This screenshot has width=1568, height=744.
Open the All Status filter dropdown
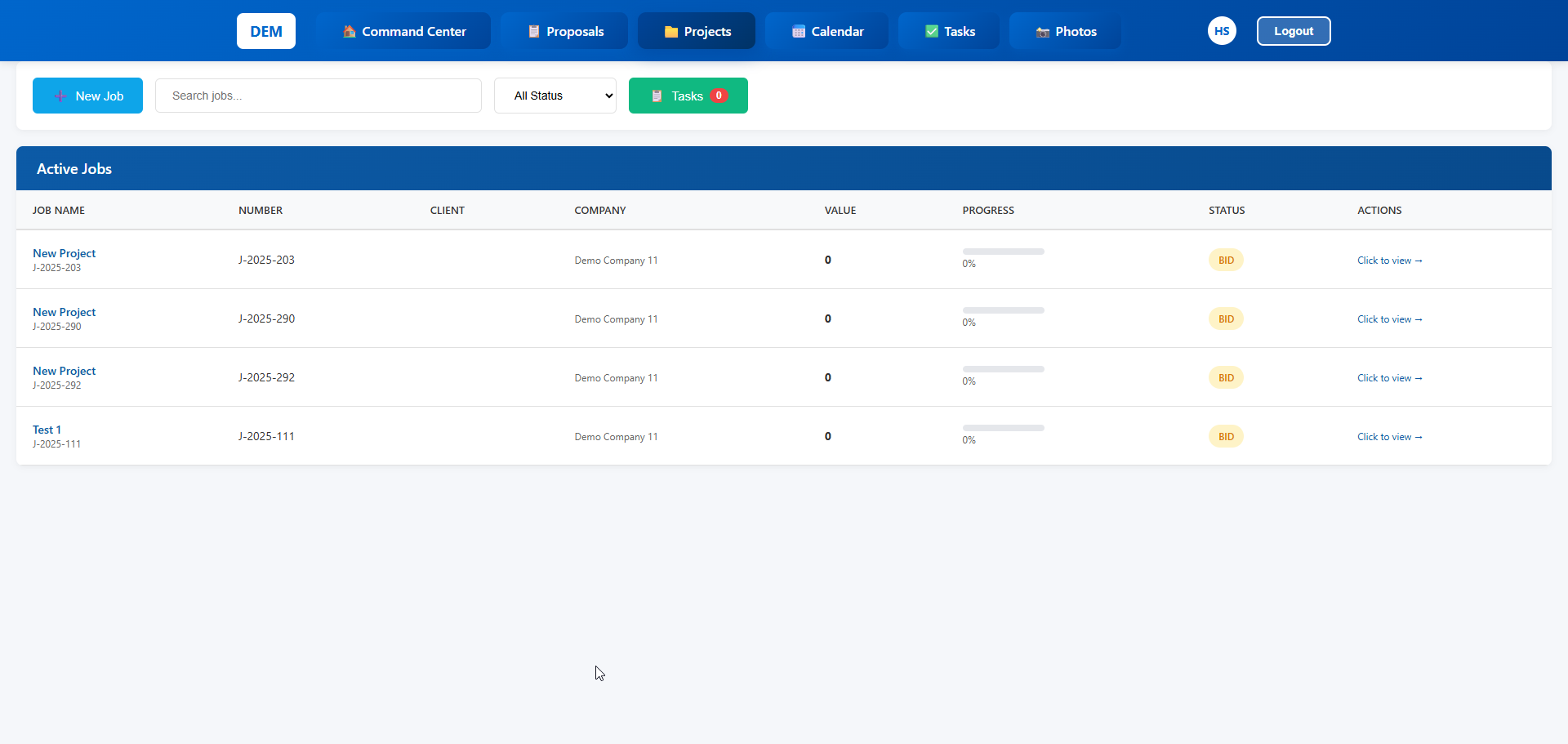555,96
